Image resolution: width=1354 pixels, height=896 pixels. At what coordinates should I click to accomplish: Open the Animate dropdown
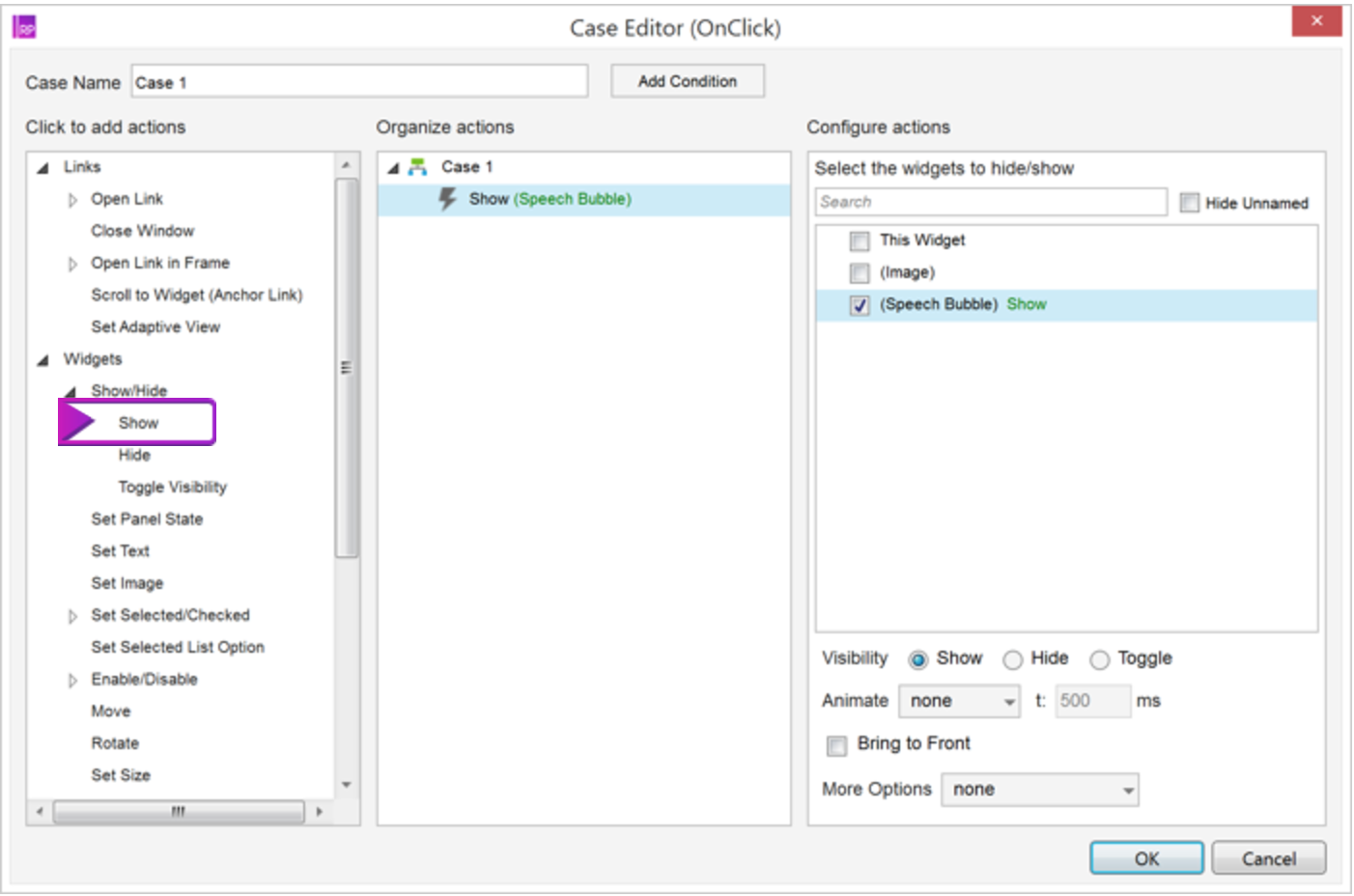[x=960, y=701]
